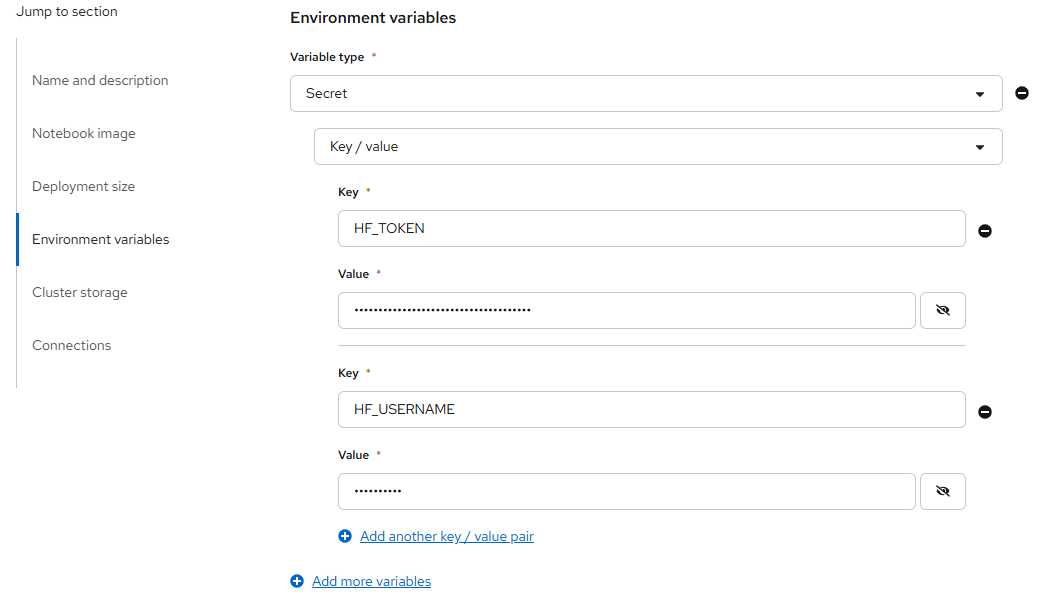This screenshot has height=601, width=1052.
Task: Focus the HF_TOKEN key input field
Action: pyautogui.click(x=652, y=228)
